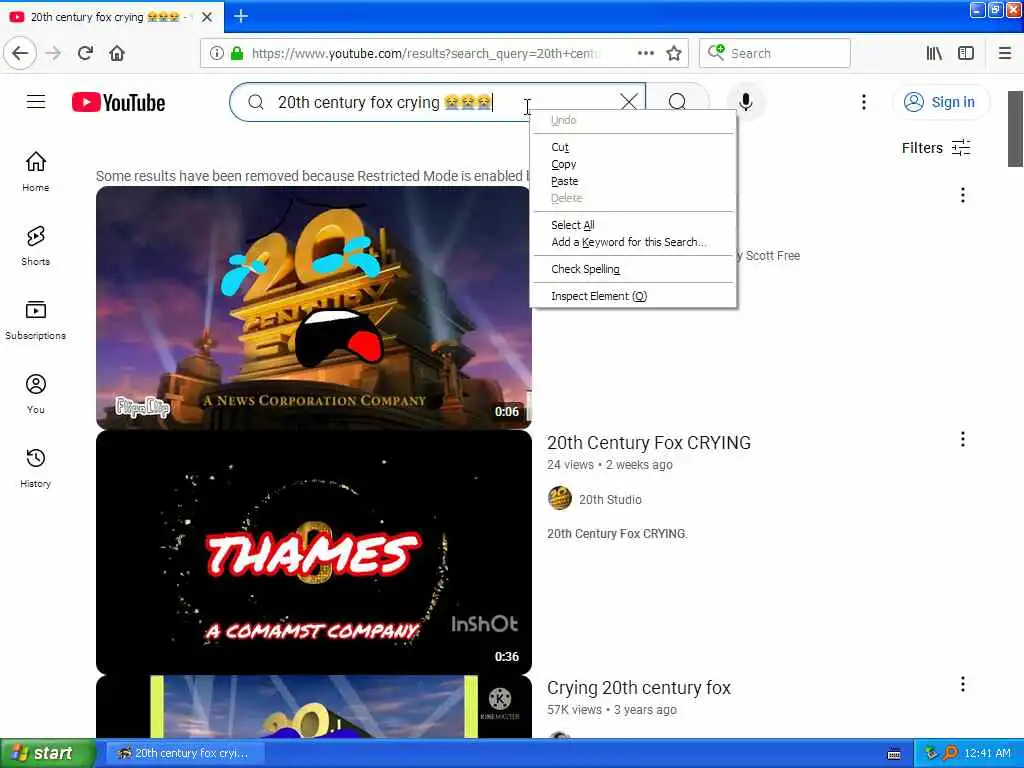Click the browser Search box
The image size is (1024, 768).
click(775, 54)
